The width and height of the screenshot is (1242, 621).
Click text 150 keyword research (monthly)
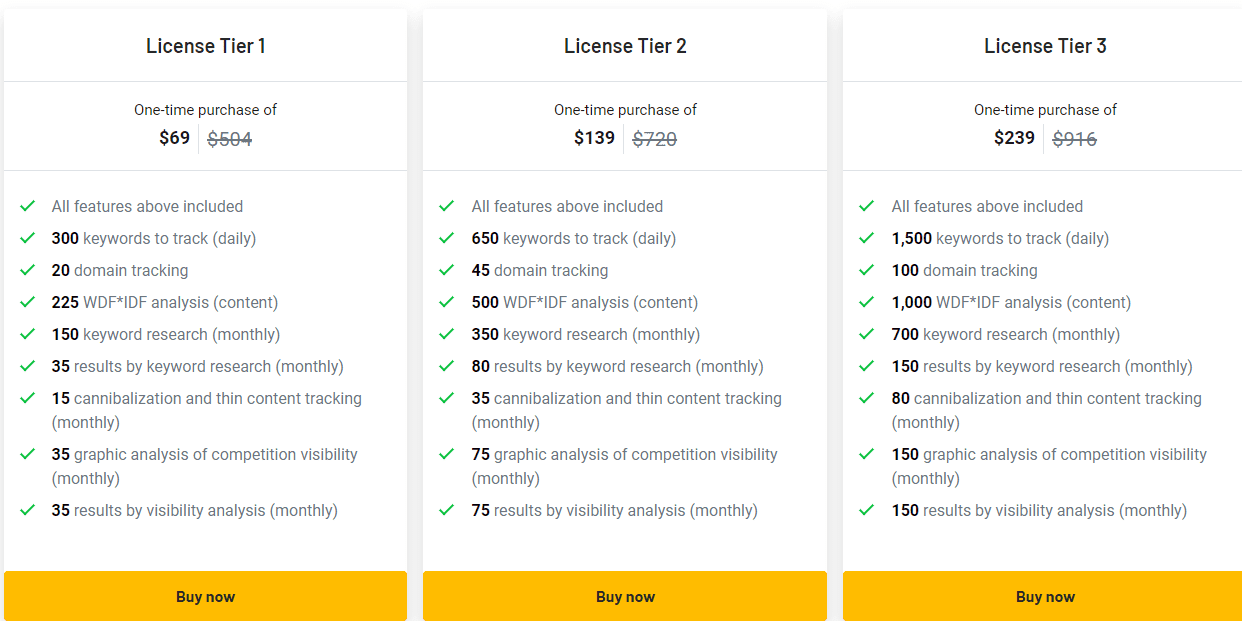click(166, 334)
